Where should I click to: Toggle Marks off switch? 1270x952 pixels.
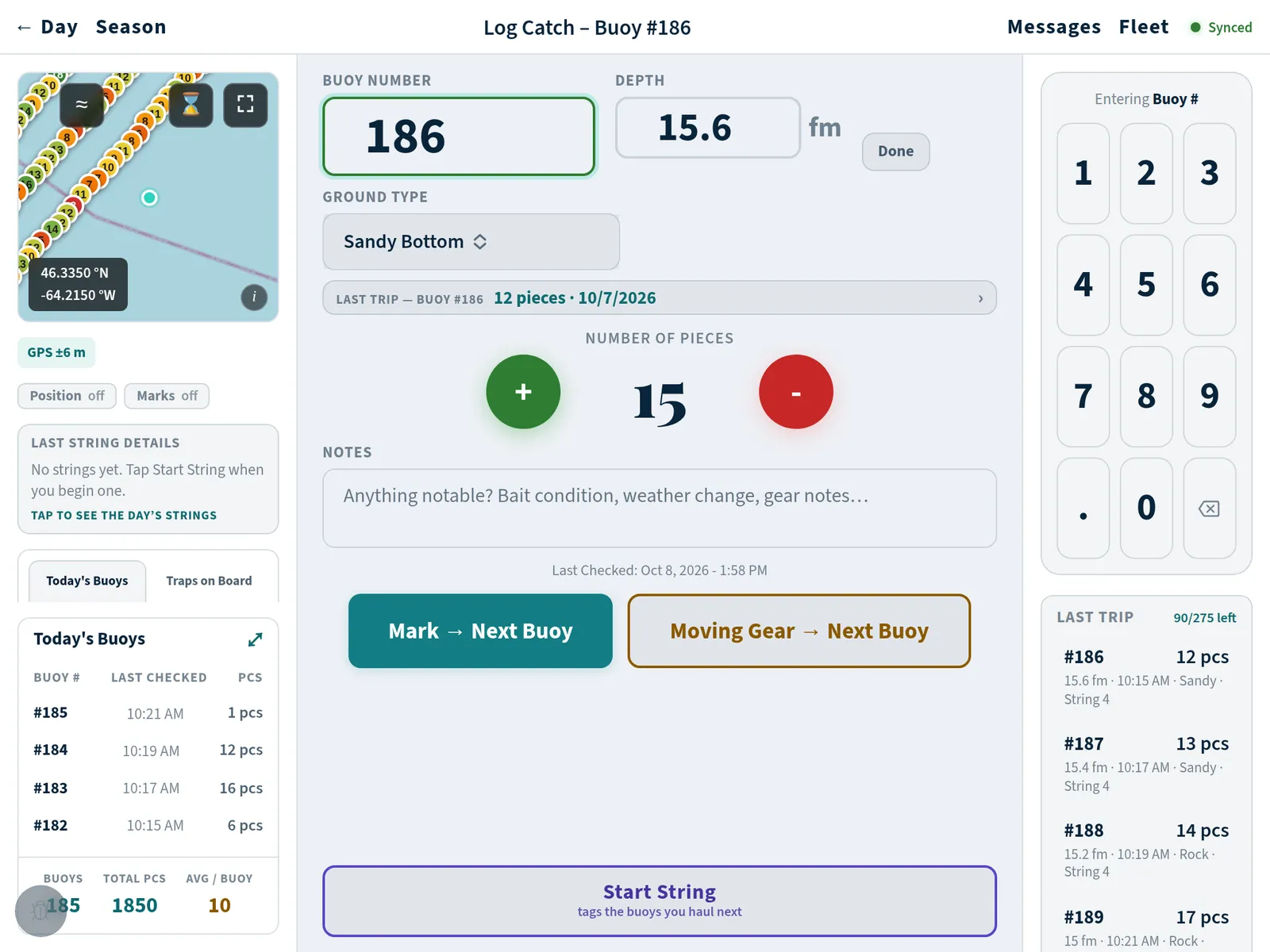pos(167,396)
